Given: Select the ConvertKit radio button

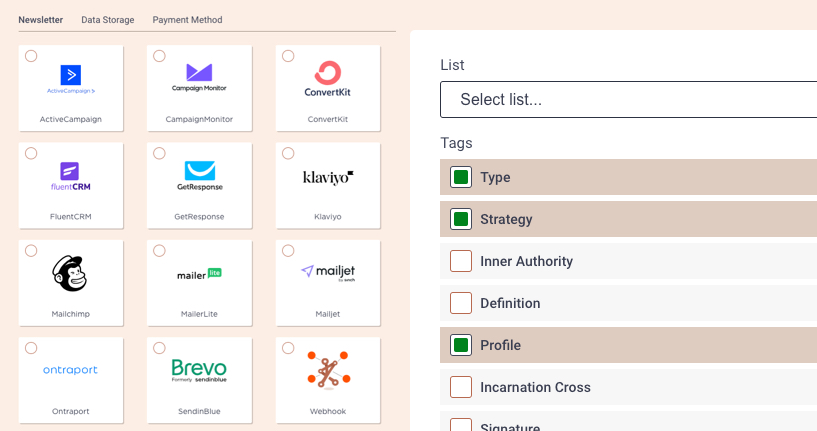Looking at the screenshot, I should coord(288,56).
